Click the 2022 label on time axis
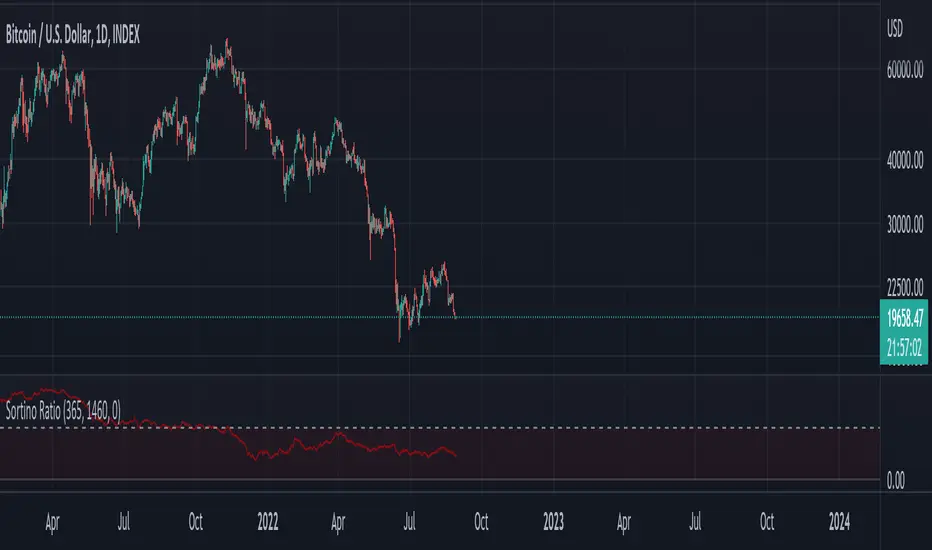932x550 pixels. tap(267, 521)
